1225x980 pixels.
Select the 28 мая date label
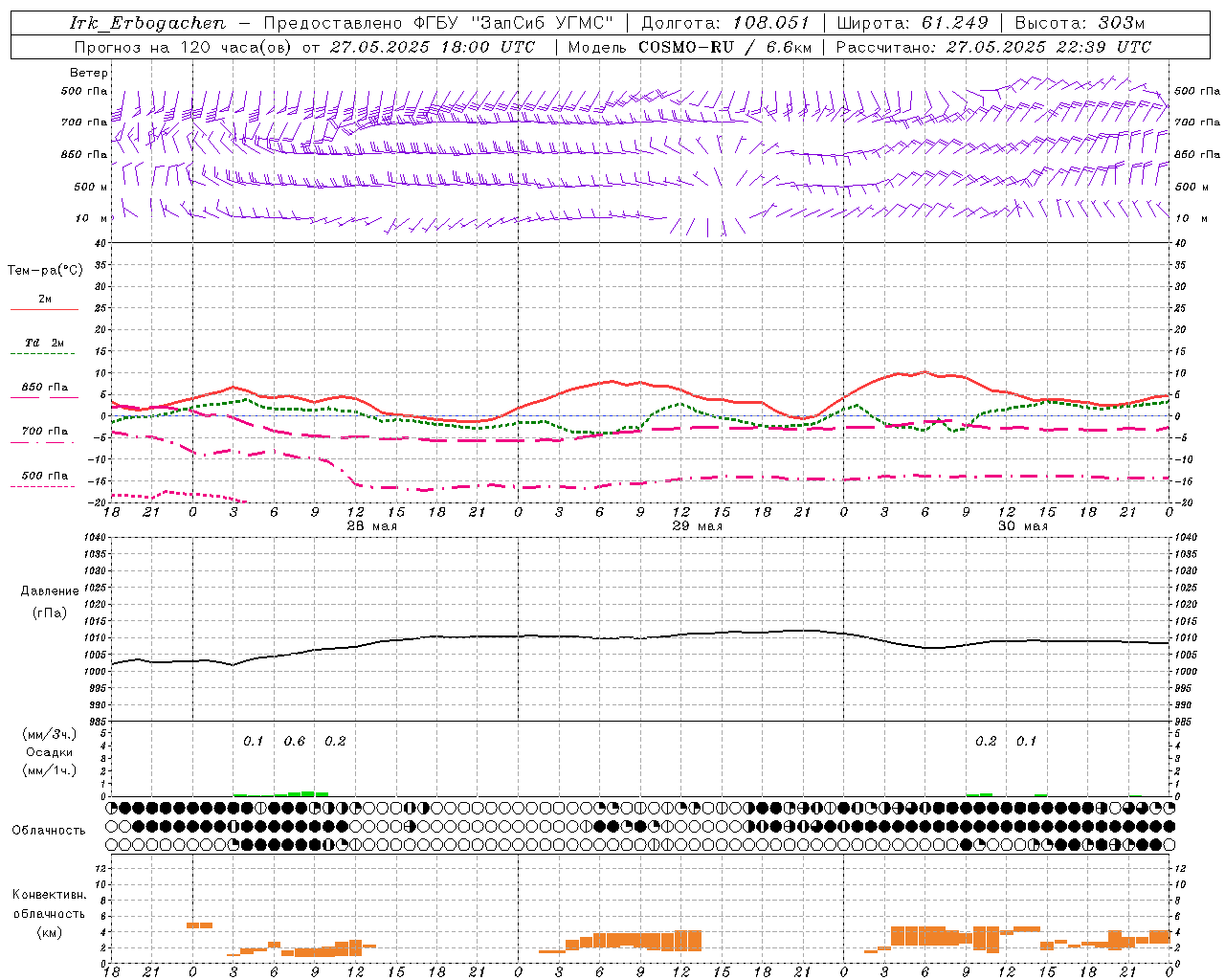371,526
